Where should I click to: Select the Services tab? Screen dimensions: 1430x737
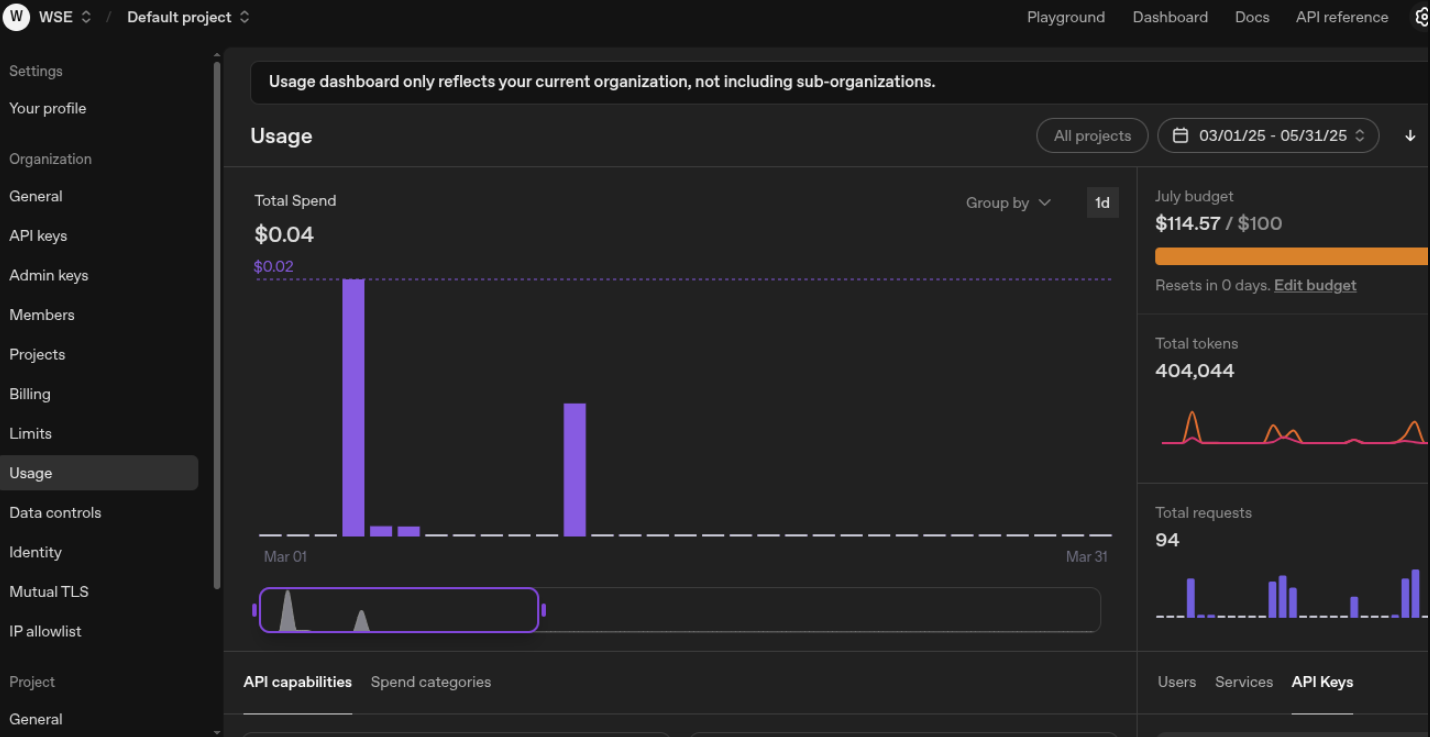[x=1243, y=682]
